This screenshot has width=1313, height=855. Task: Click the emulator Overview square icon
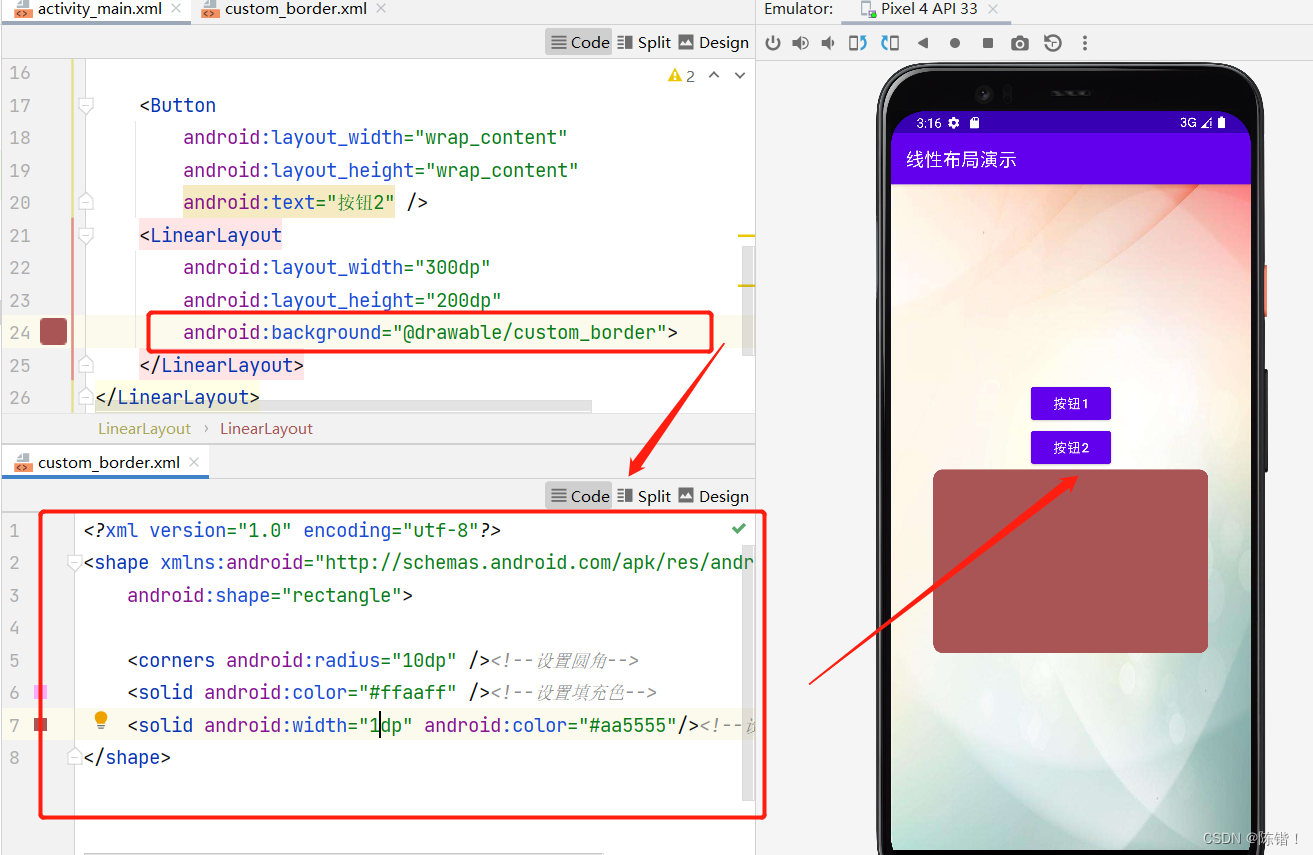[x=988, y=43]
